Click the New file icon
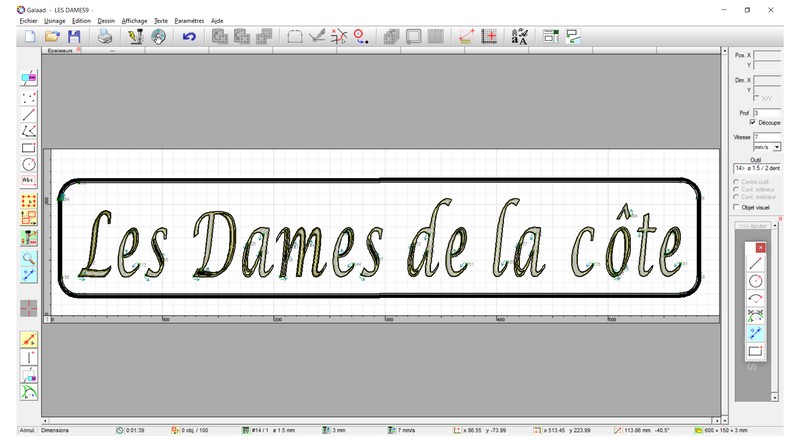 [29, 37]
